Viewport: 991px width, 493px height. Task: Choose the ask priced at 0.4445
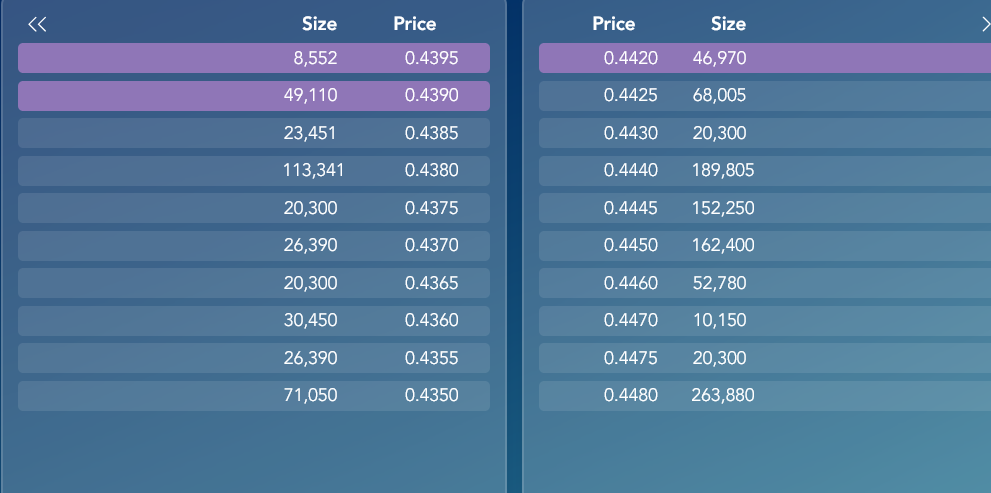tap(765, 208)
